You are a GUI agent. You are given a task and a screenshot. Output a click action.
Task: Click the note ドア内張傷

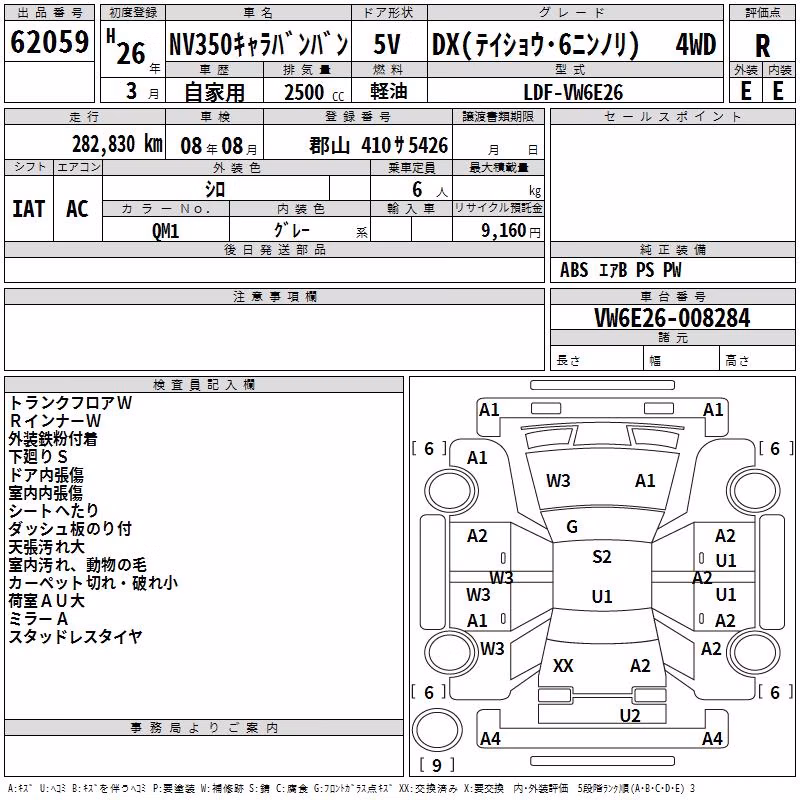[x=46, y=474]
